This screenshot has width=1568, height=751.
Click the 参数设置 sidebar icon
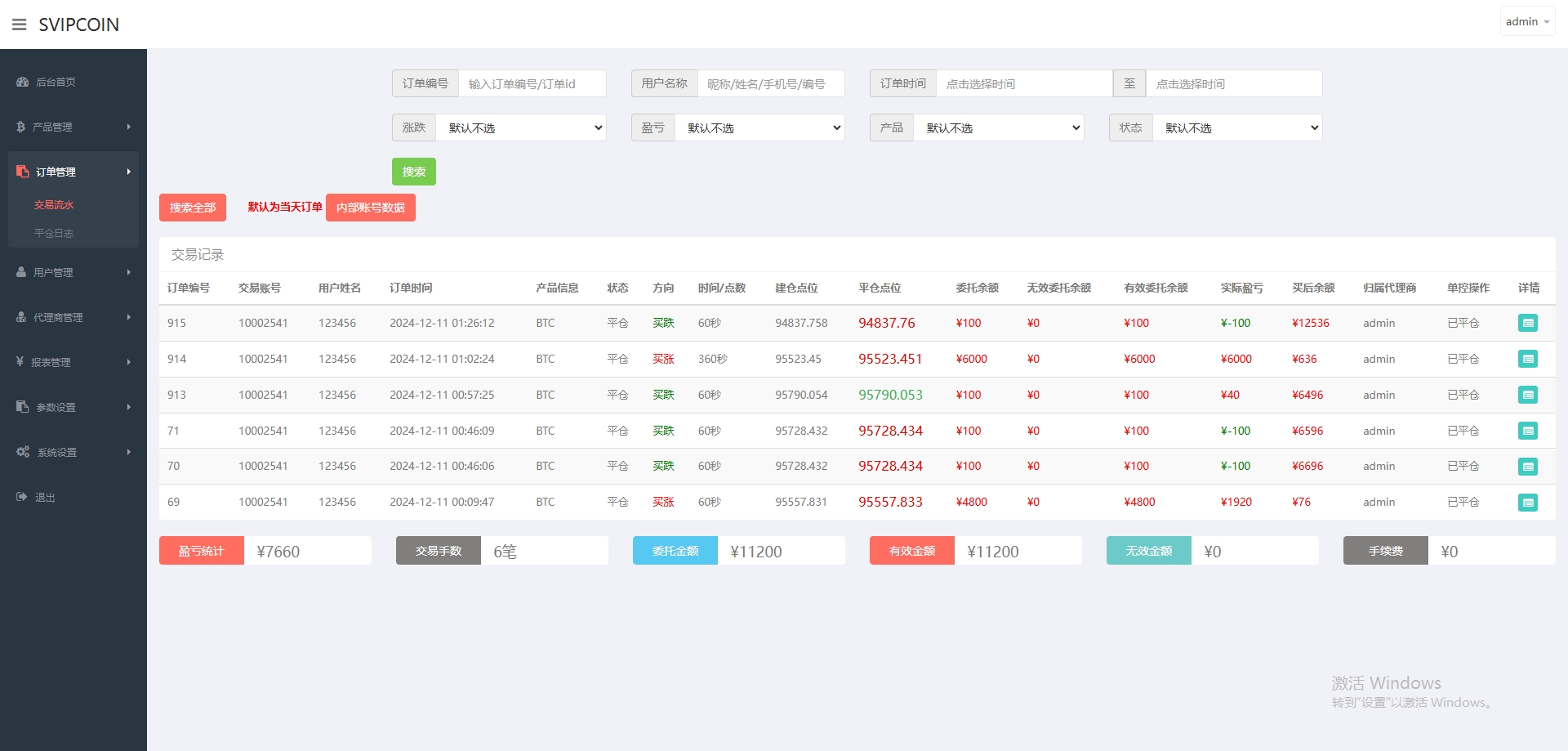(x=23, y=407)
